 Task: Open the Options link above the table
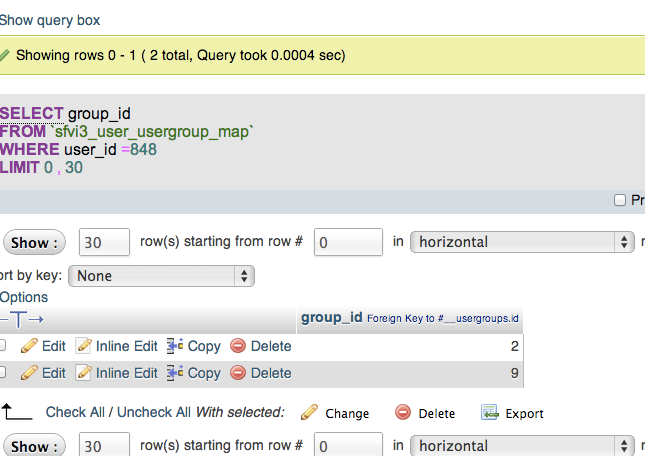(x=24, y=297)
